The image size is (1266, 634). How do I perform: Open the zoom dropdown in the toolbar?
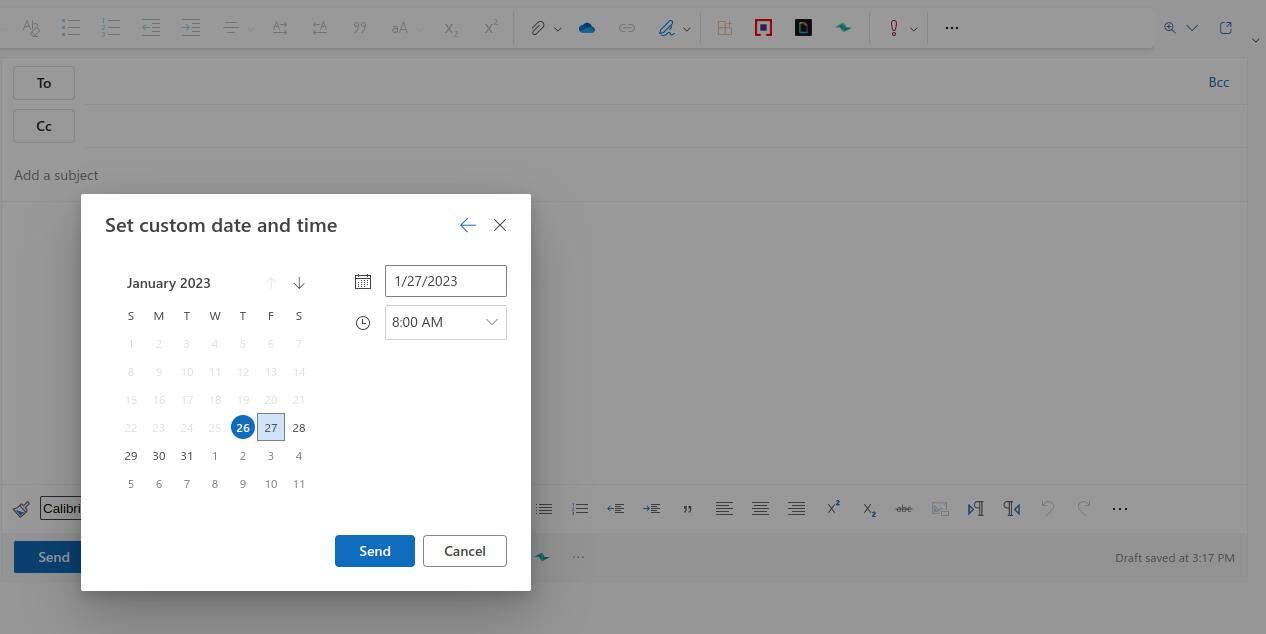point(1179,27)
